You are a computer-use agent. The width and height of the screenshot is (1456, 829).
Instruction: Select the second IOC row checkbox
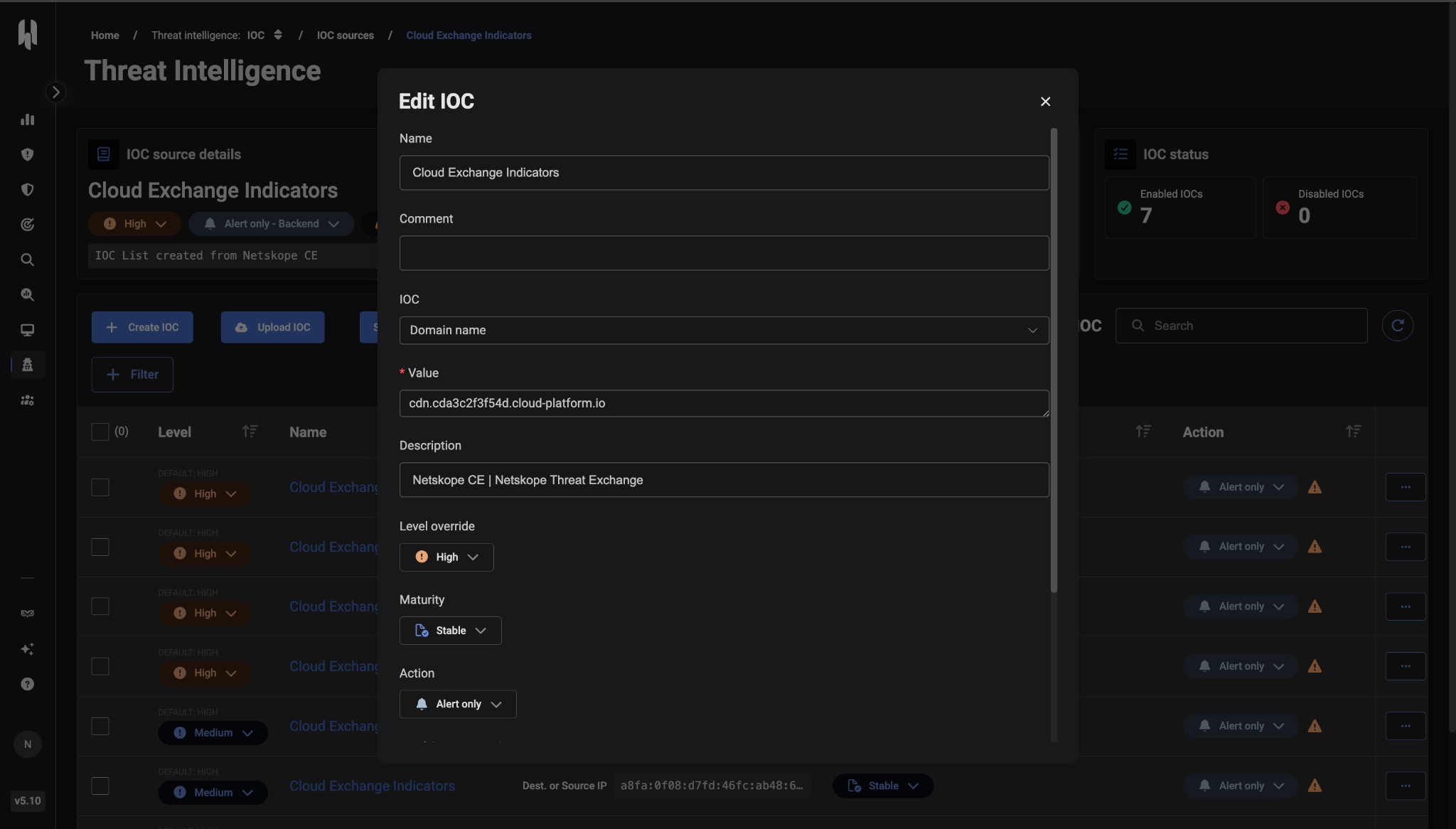click(x=100, y=547)
